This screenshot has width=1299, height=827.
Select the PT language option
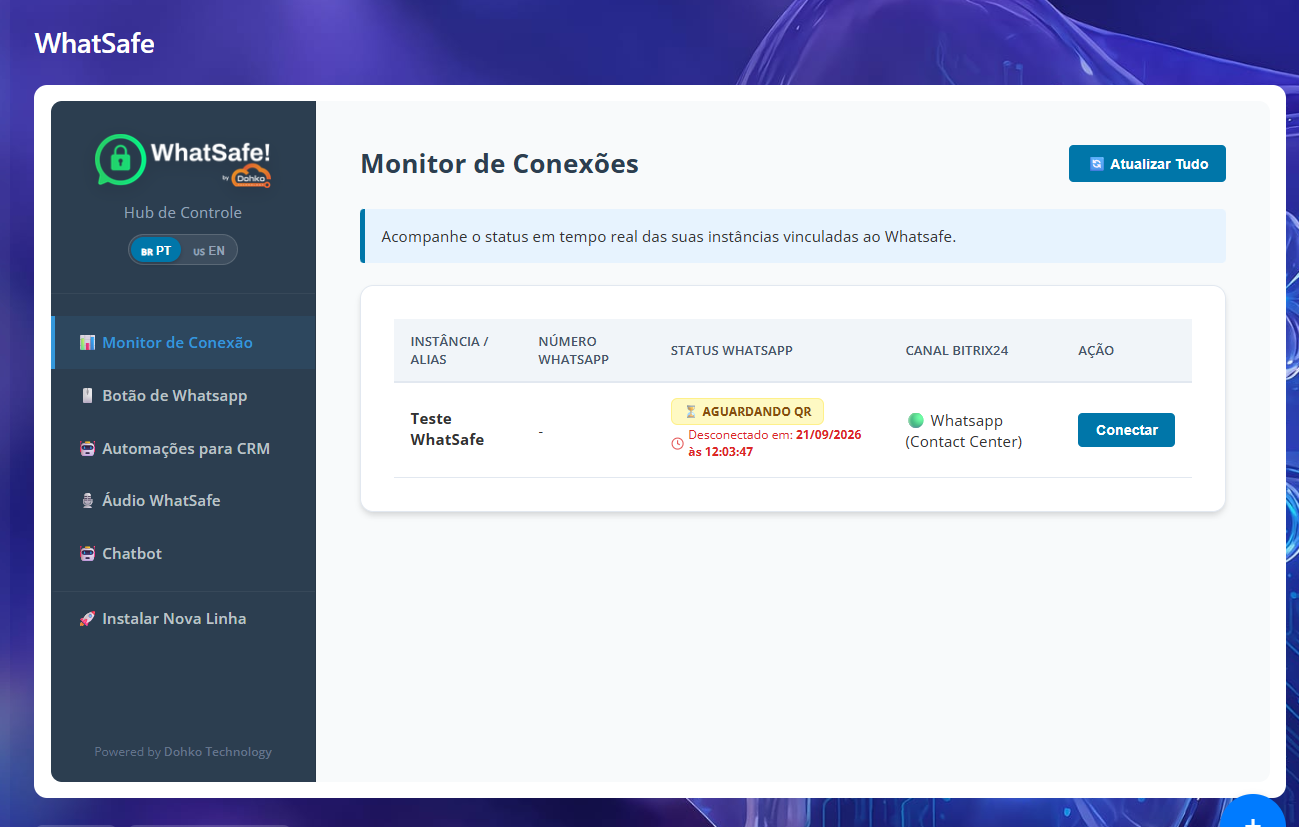pyautogui.click(x=156, y=251)
